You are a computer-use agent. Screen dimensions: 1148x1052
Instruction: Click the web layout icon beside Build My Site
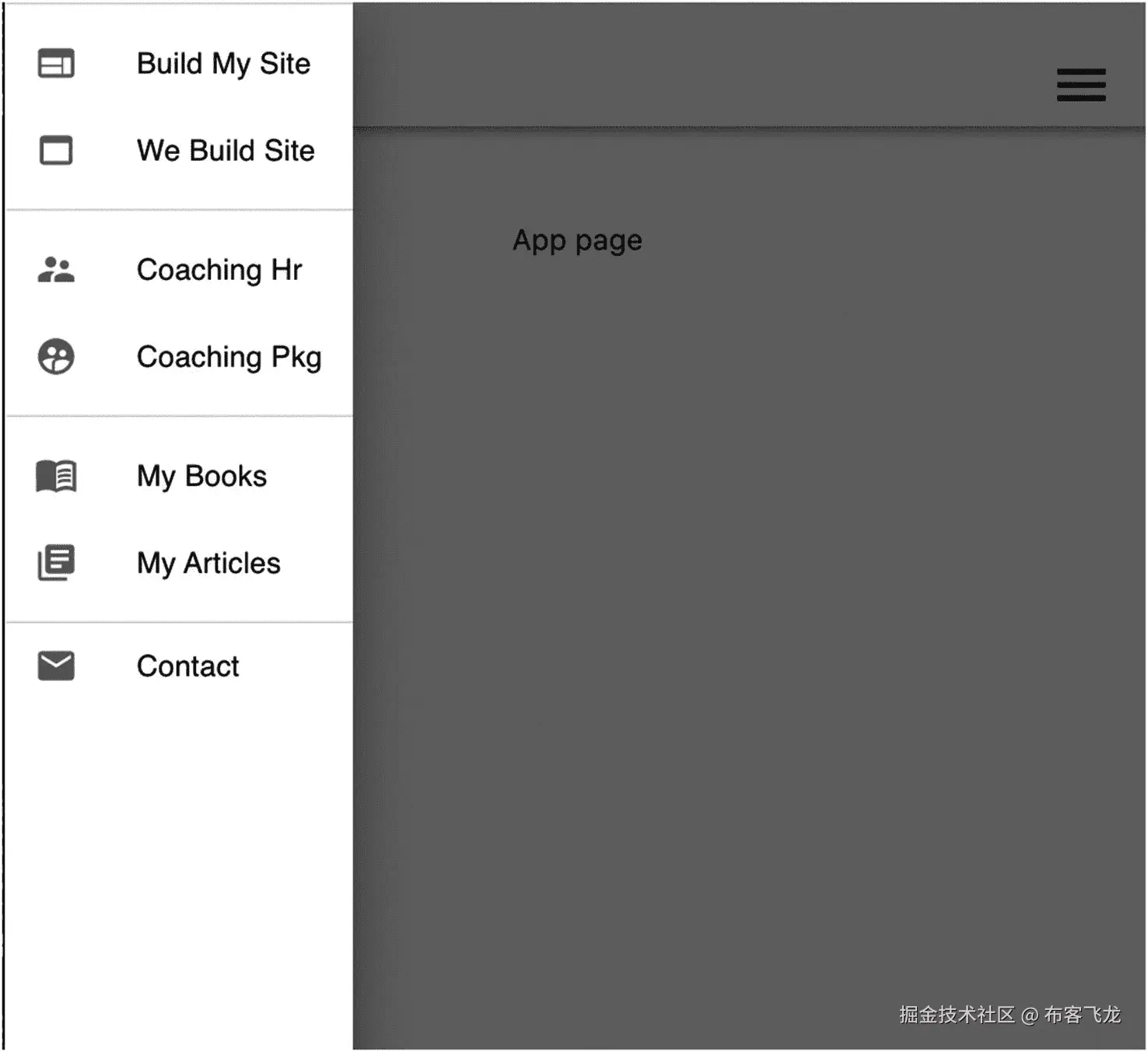(x=56, y=64)
